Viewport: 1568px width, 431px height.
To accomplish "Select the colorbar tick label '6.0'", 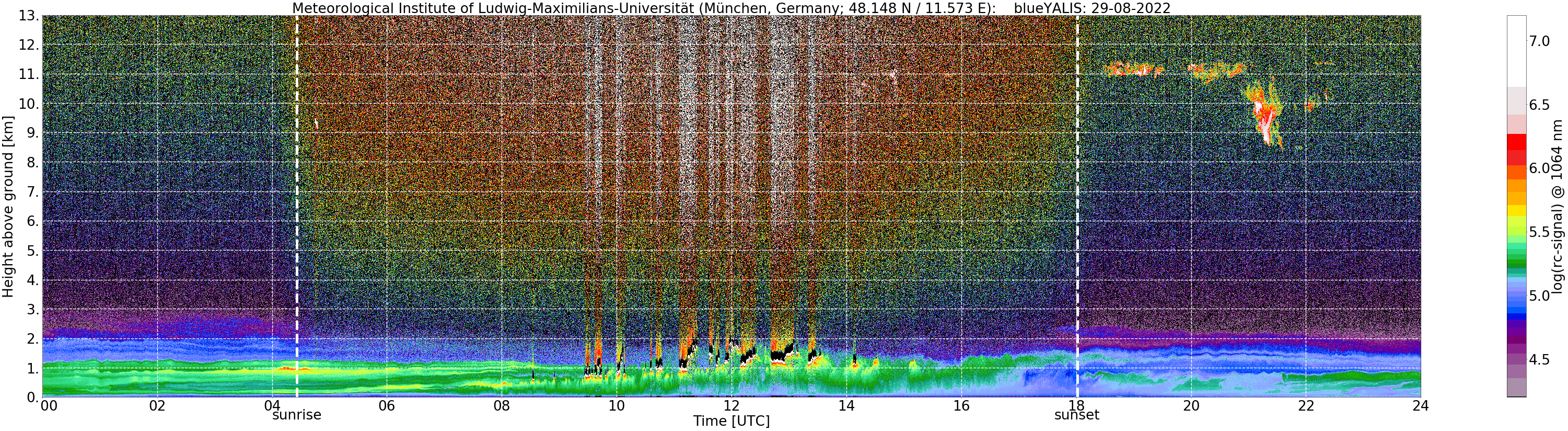I will 1539,168.
